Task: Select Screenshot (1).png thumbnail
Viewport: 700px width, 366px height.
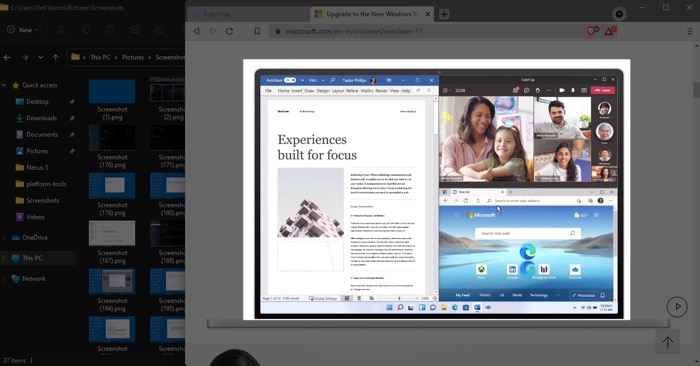Action: 112,92
